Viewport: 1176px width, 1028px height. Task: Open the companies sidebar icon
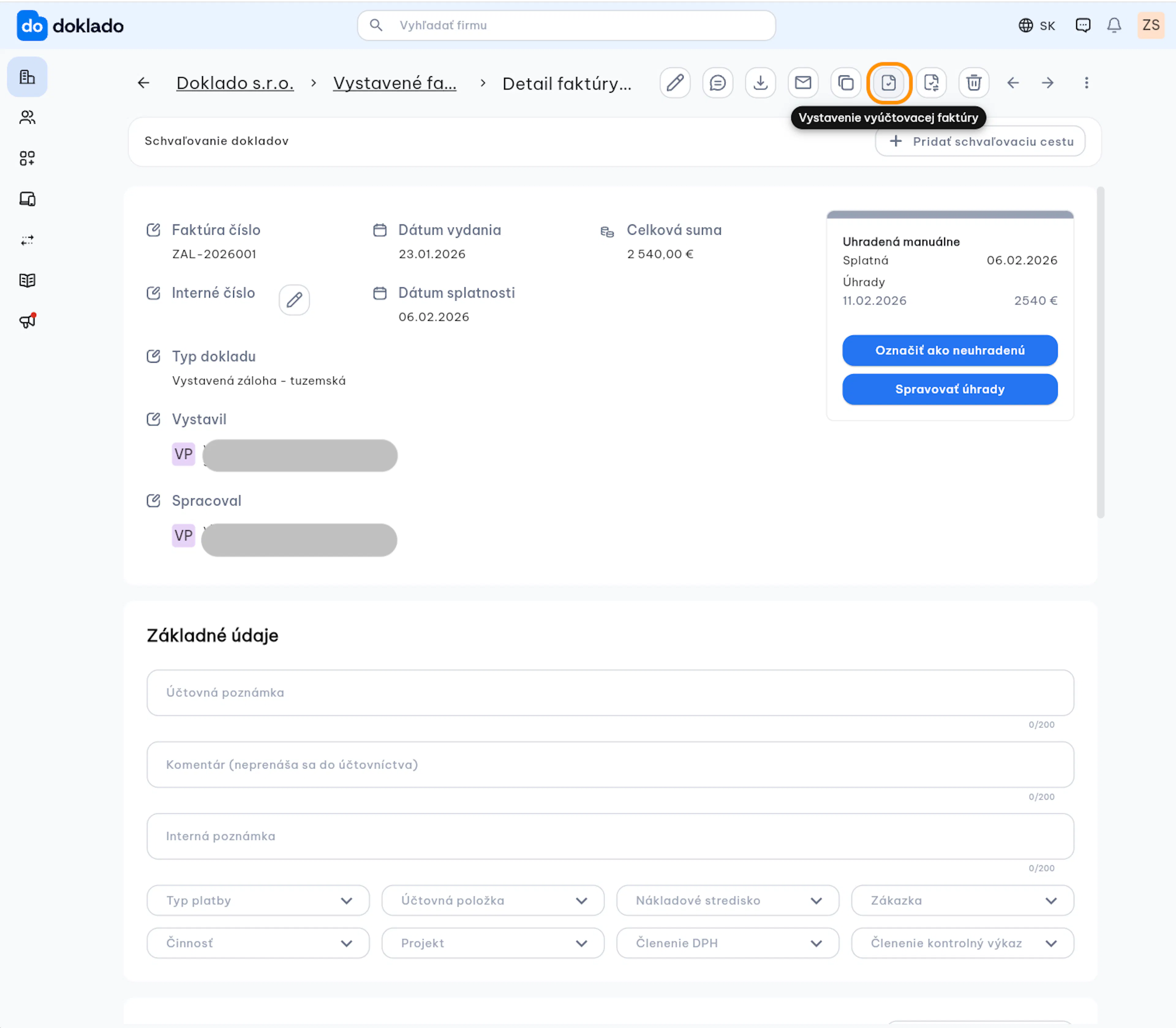27,77
